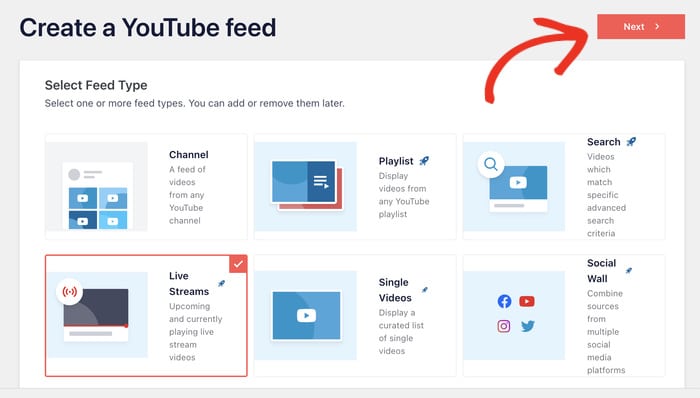
Task: Click the Channel title text
Action: point(188,154)
